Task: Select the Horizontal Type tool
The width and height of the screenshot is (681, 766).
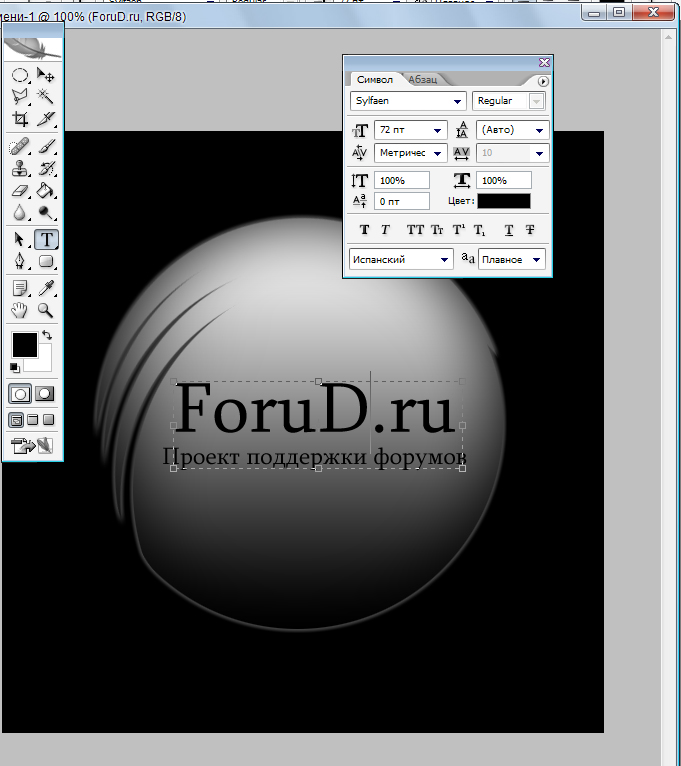Action: tap(46, 239)
